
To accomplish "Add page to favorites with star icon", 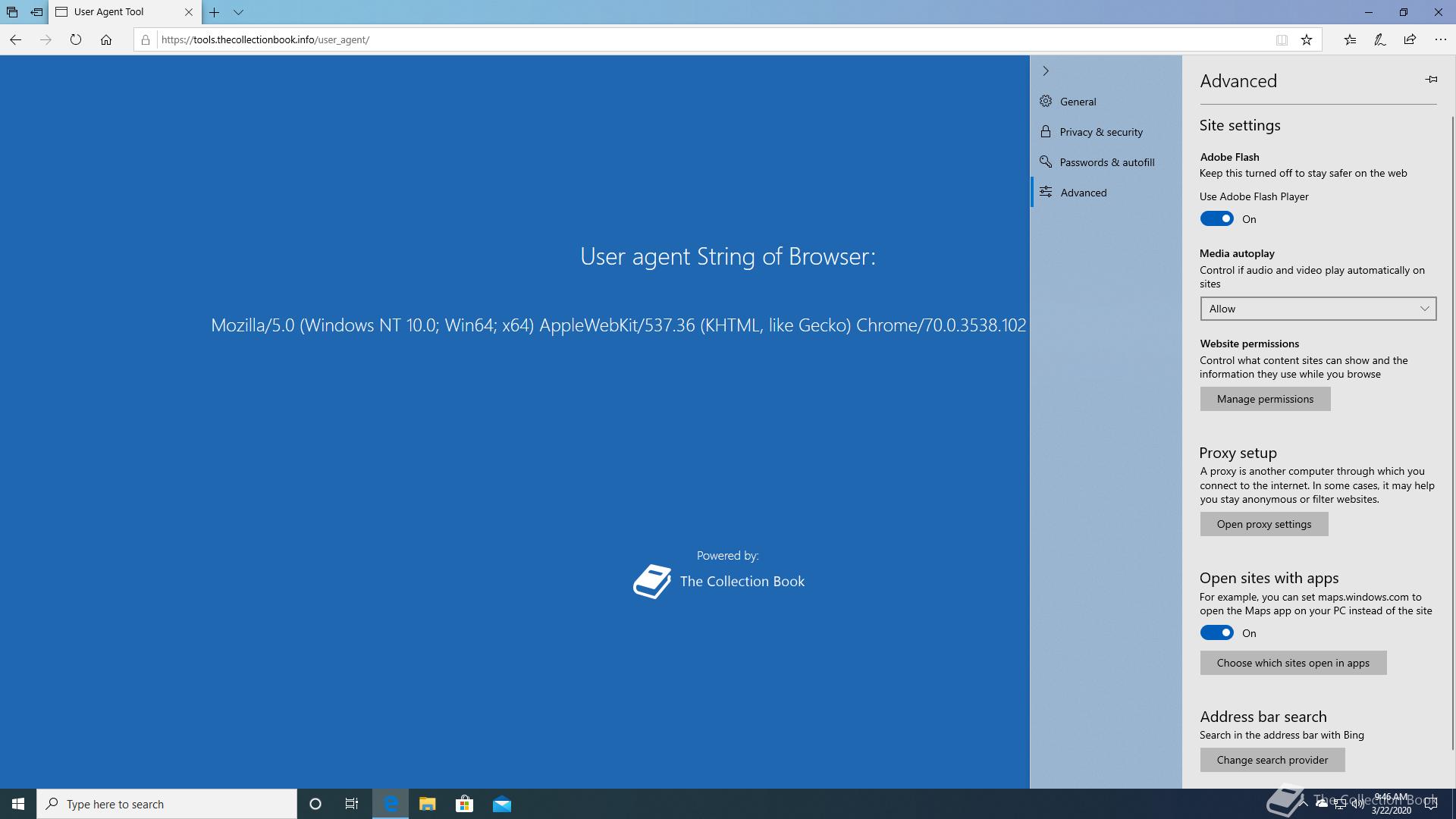I will (x=1307, y=39).
